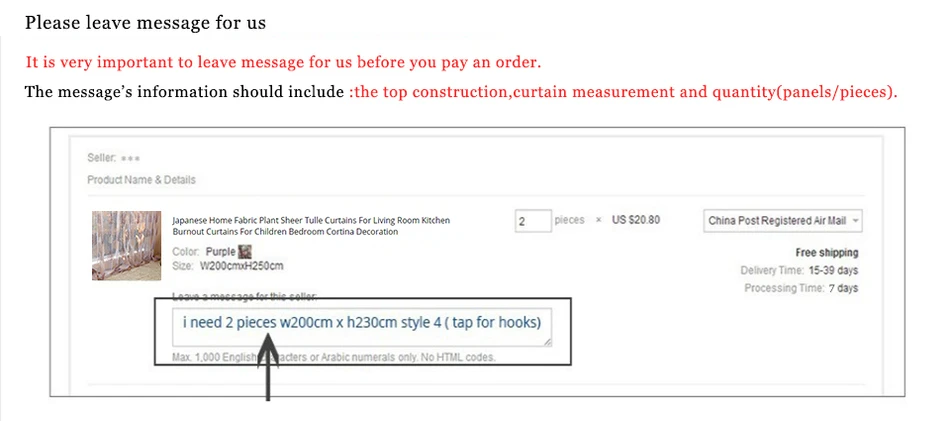Click the curtain product thumbnail image
This screenshot has height=421, width=950.
click(126, 245)
